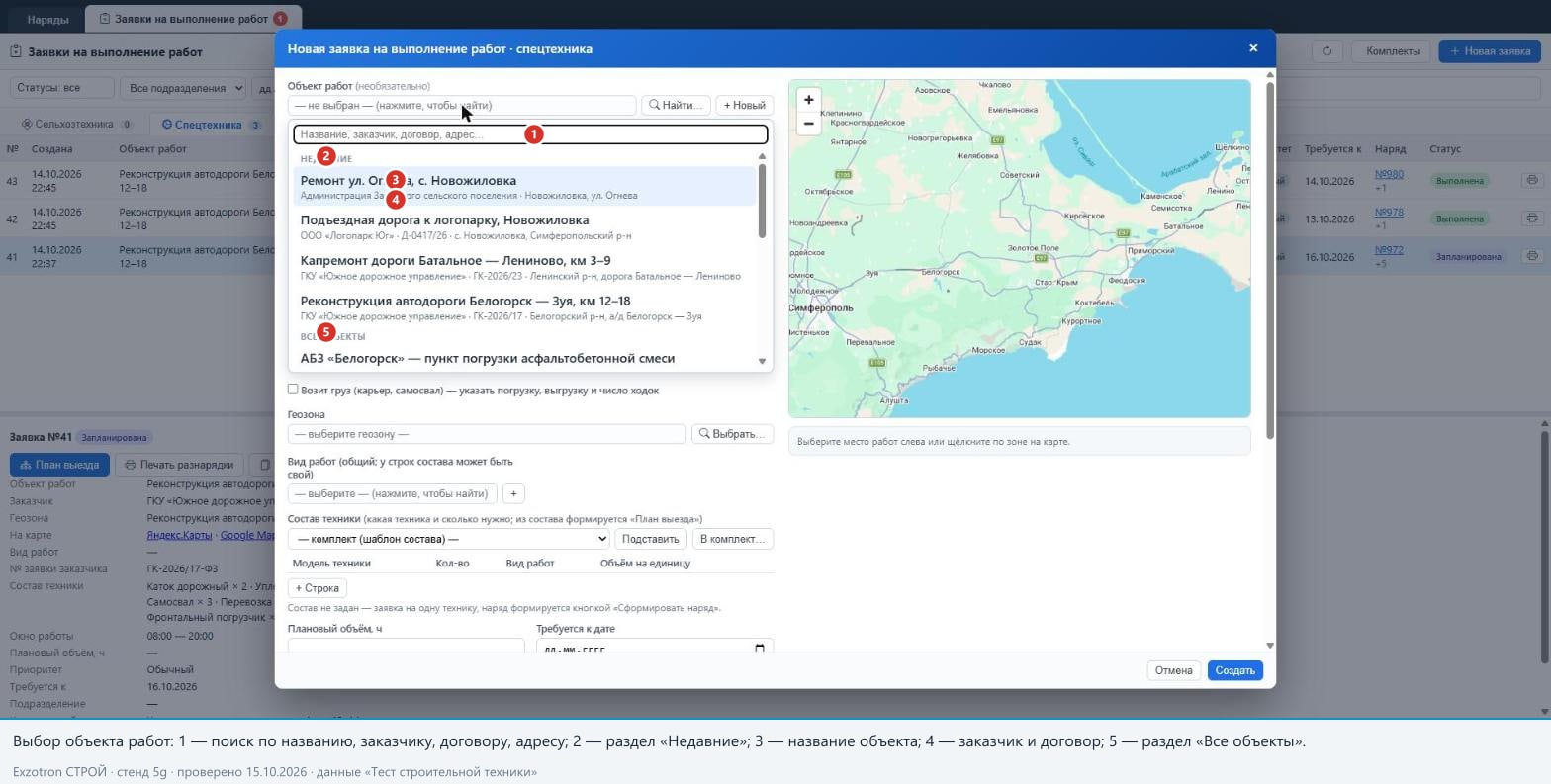
Task: Select 'Подъездная дорога к логопарку' object
Action: 526,227
